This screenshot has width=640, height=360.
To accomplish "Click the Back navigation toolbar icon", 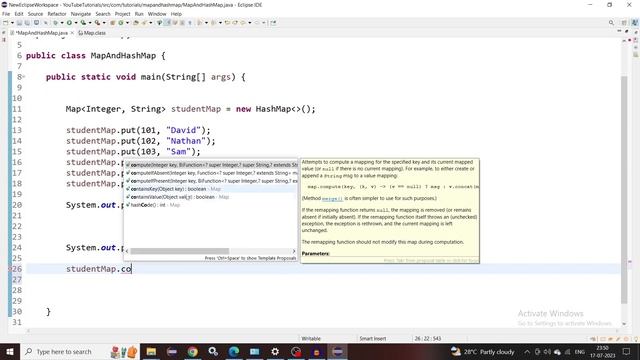I will (x=243, y=23).
